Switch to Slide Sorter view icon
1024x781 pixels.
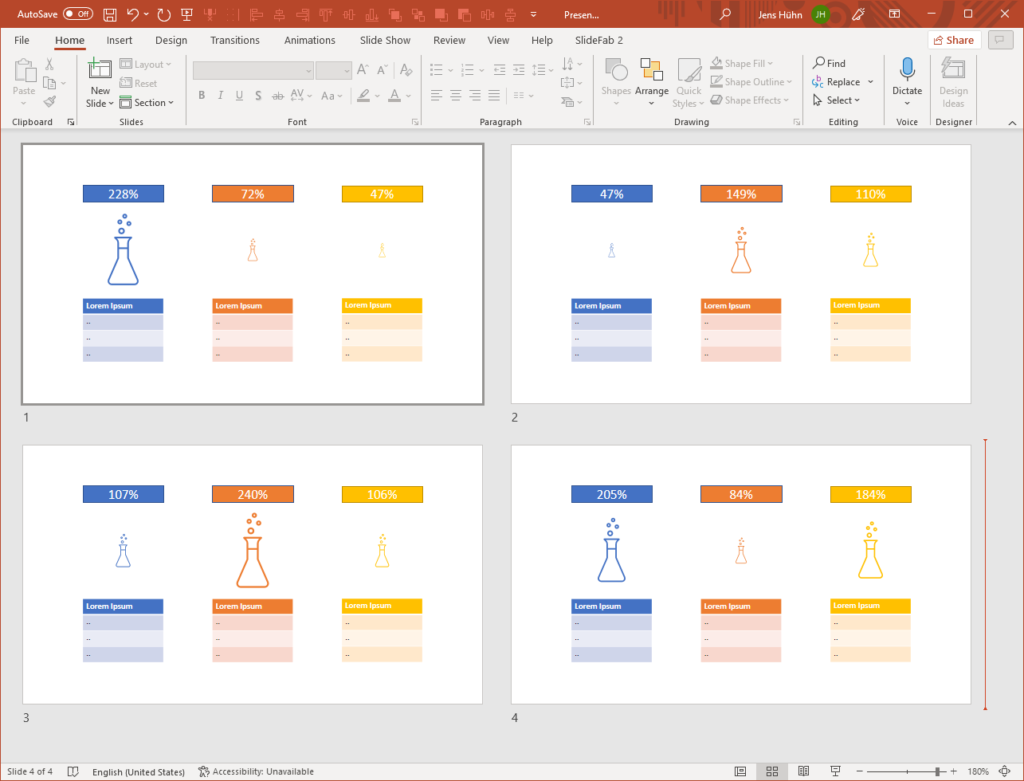click(x=772, y=771)
